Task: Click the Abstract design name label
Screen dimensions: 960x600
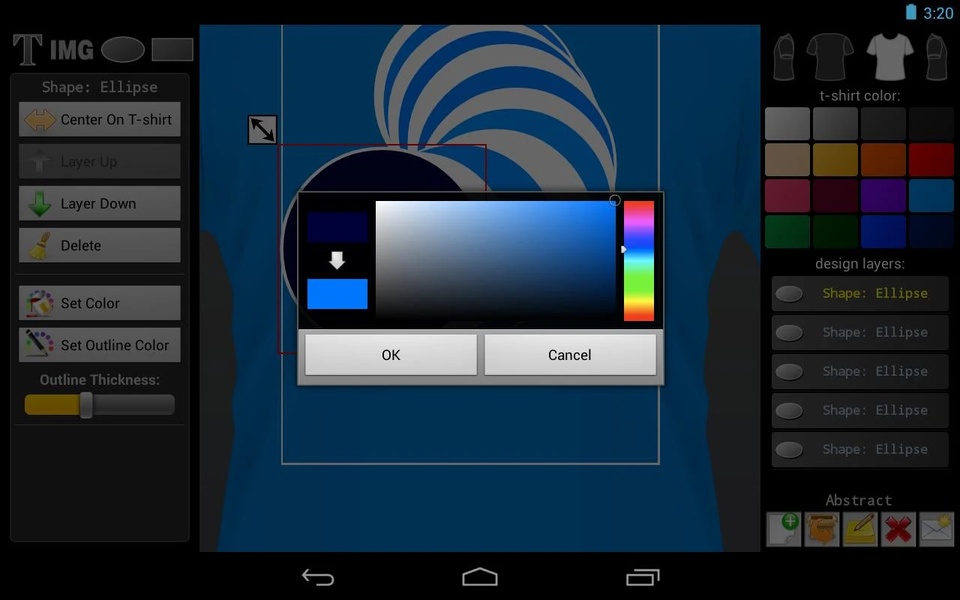Action: tap(858, 500)
